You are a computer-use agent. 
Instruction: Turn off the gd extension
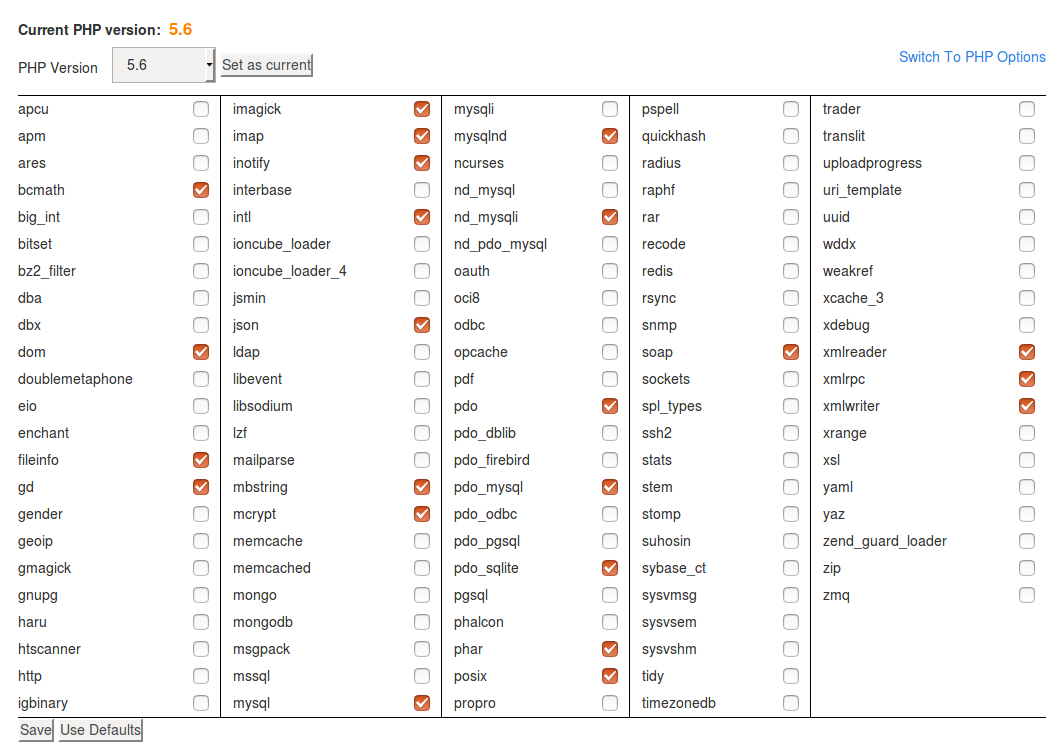tap(201, 487)
